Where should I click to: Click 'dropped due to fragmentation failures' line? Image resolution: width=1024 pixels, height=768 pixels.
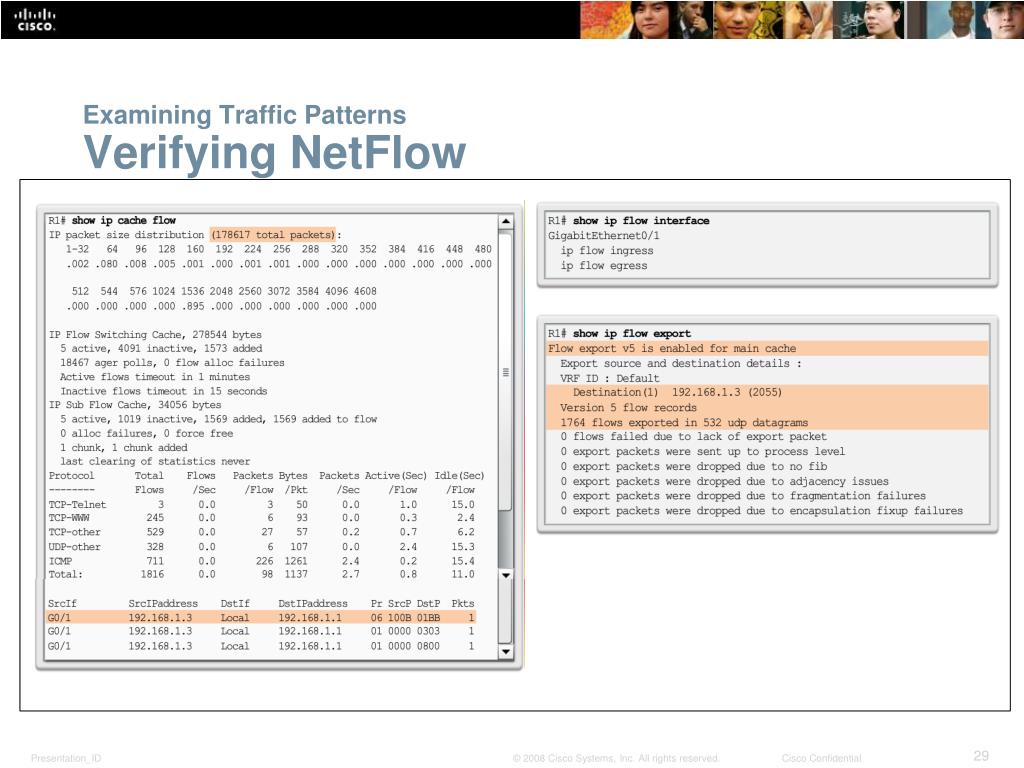tap(743, 496)
